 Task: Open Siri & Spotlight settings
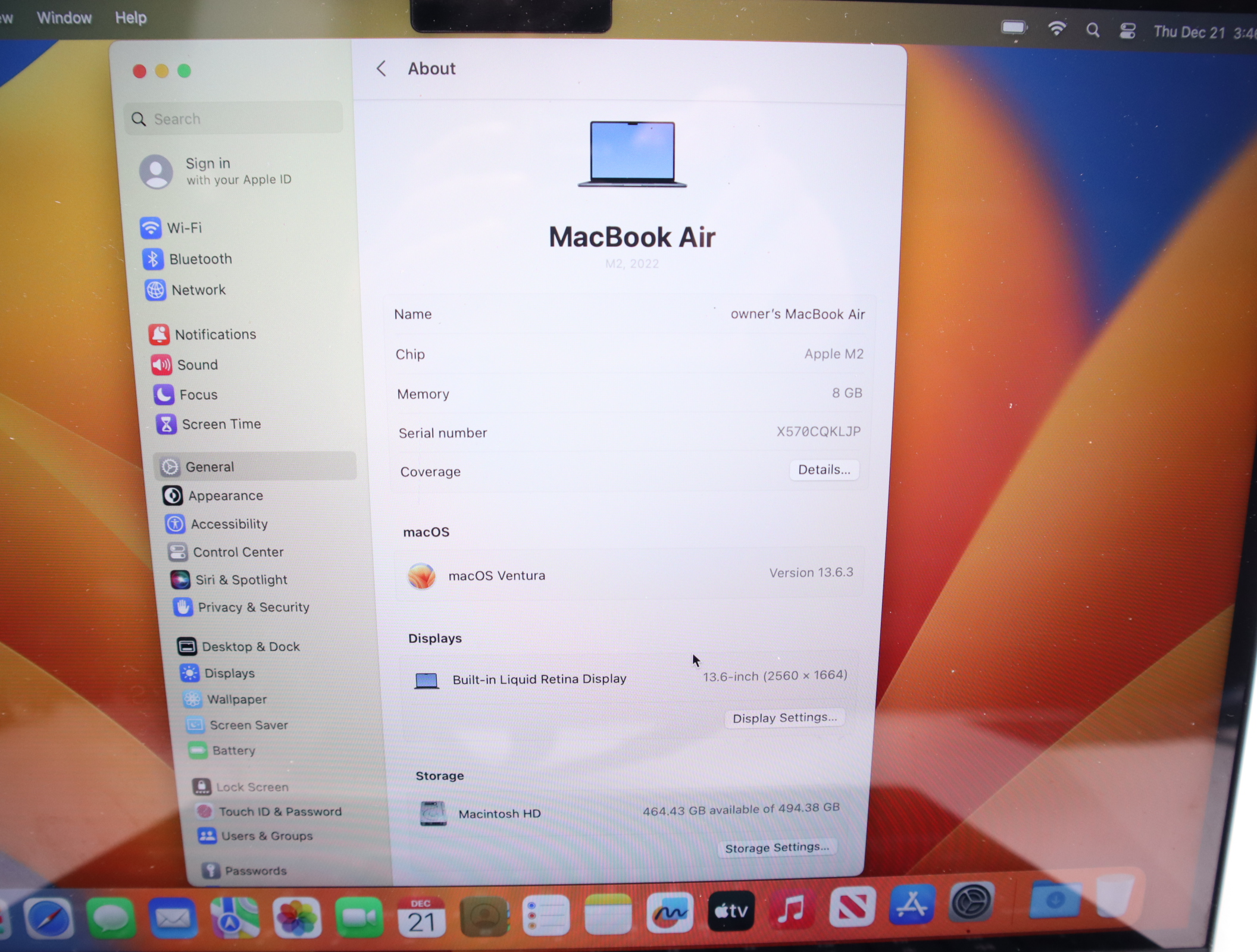[229, 580]
